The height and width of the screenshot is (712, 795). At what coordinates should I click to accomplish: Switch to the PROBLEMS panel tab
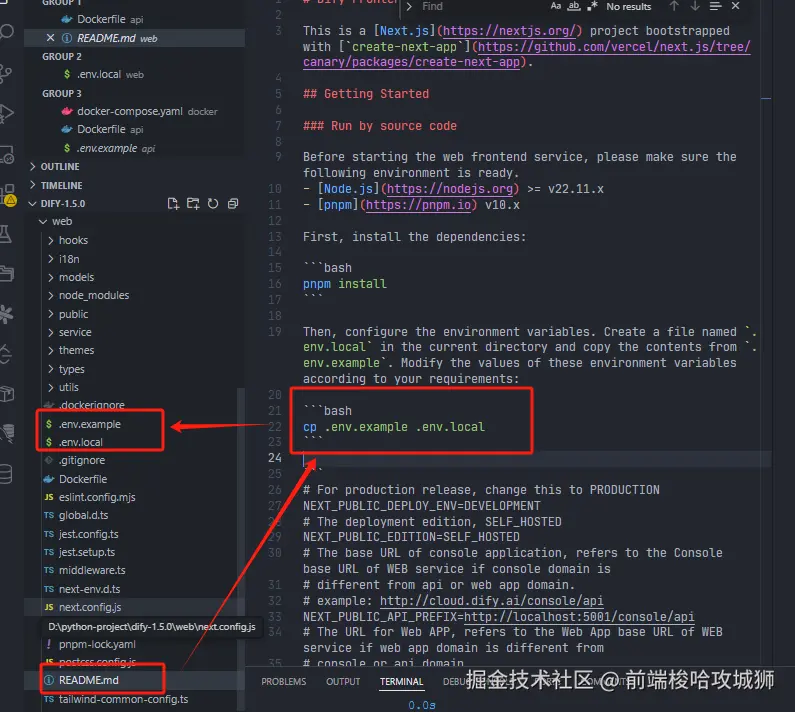tap(283, 682)
